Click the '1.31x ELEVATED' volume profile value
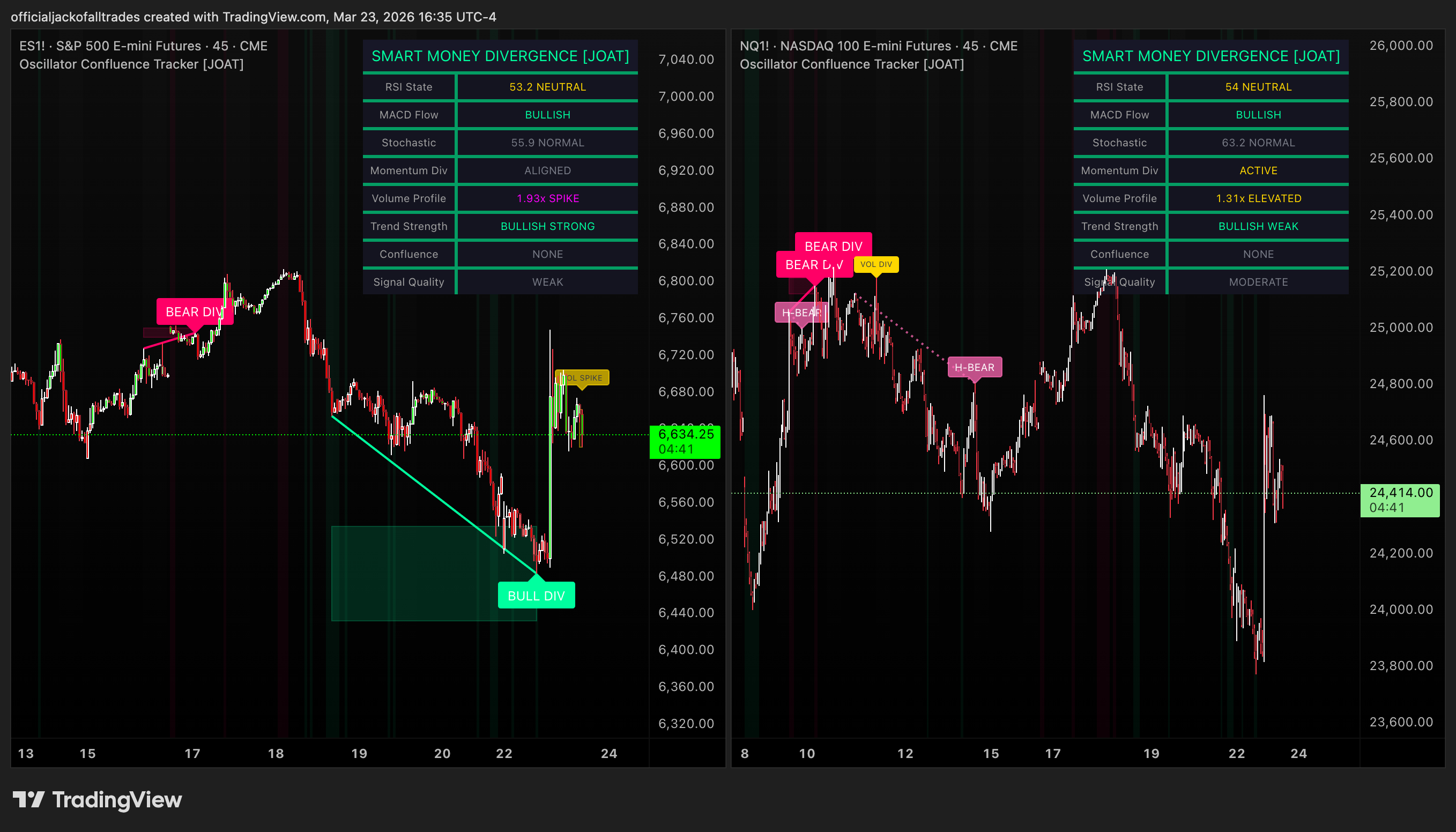The height and width of the screenshot is (832, 1456). coord(1258,198)
